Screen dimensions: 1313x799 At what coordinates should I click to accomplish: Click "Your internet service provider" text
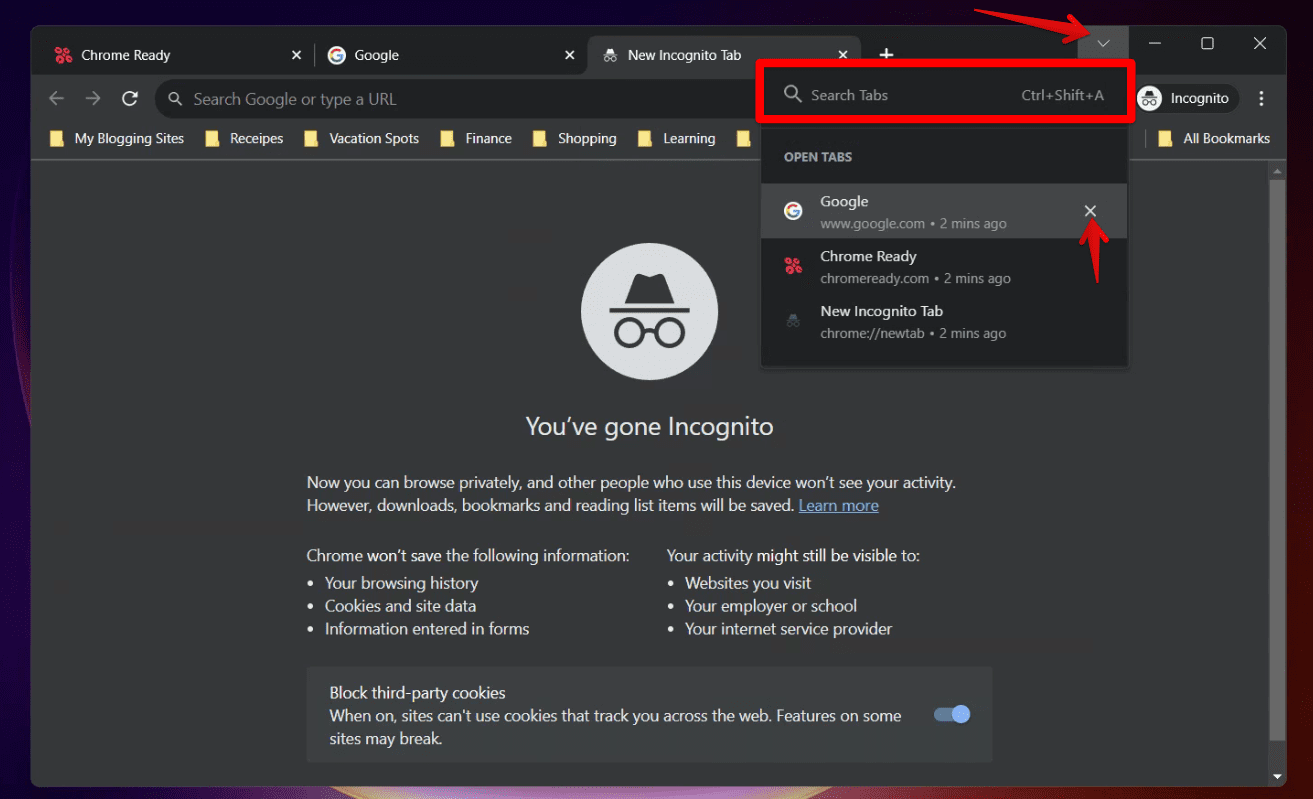click(x=788, y=629)
